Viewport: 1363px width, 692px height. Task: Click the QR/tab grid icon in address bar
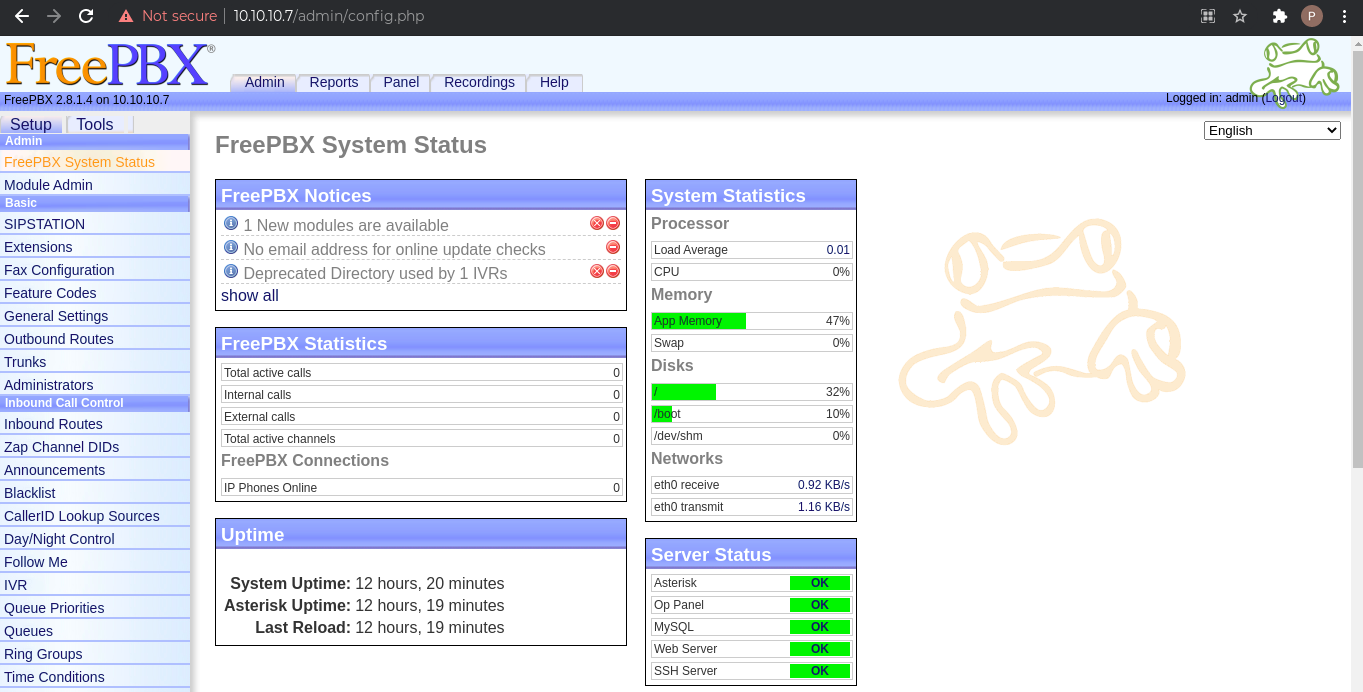click(1208, 16)
